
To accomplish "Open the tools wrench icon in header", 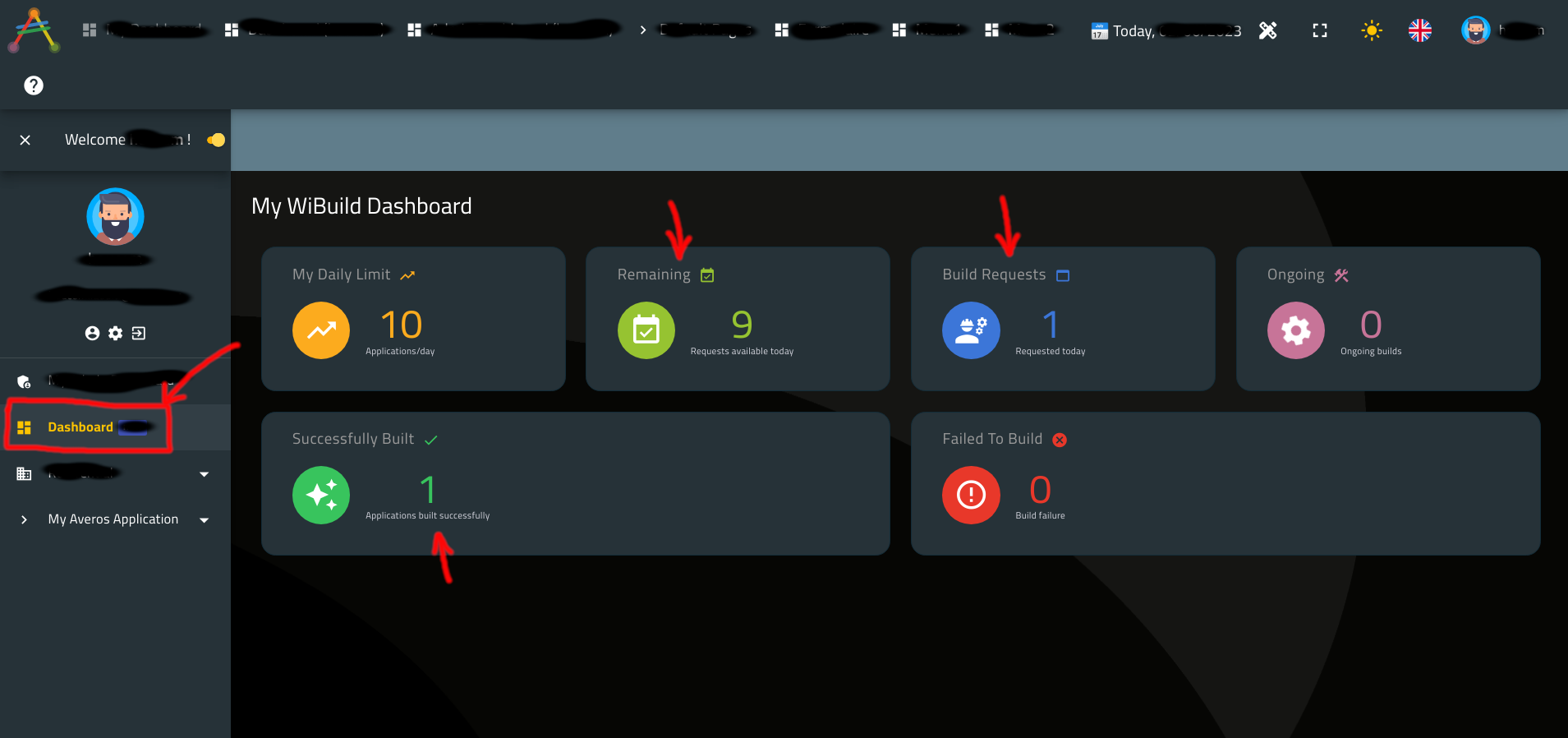I will coord(1268,30).
